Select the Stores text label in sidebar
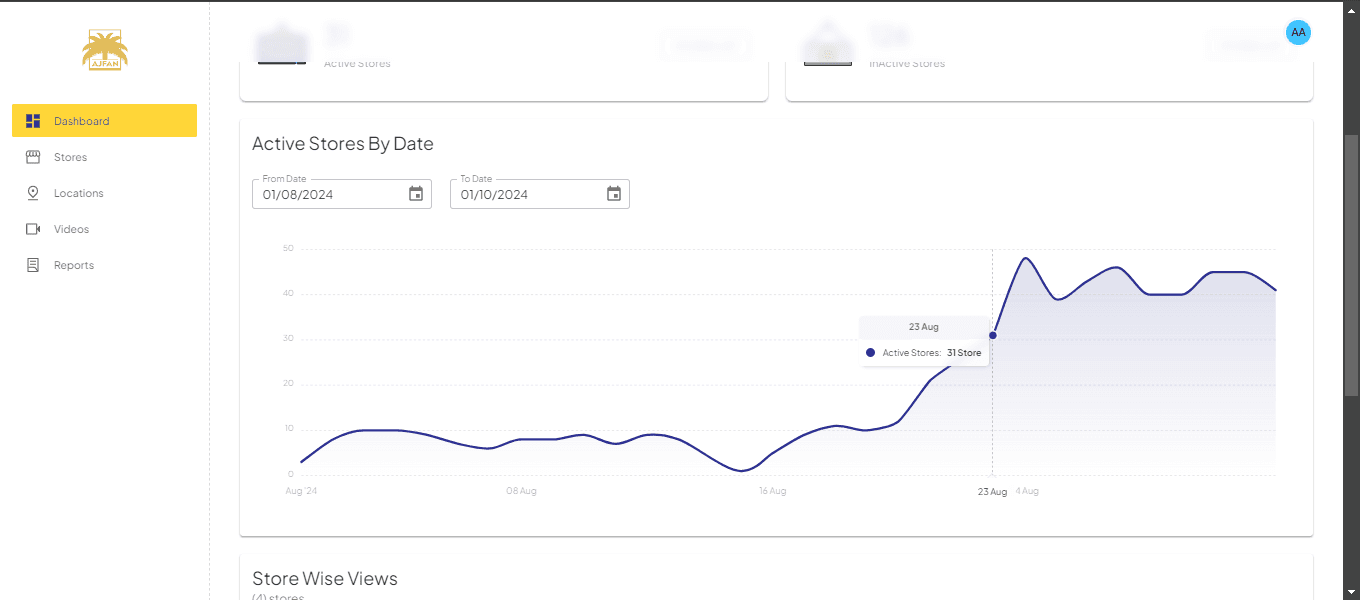1360x600 pixels. [70, 157]
